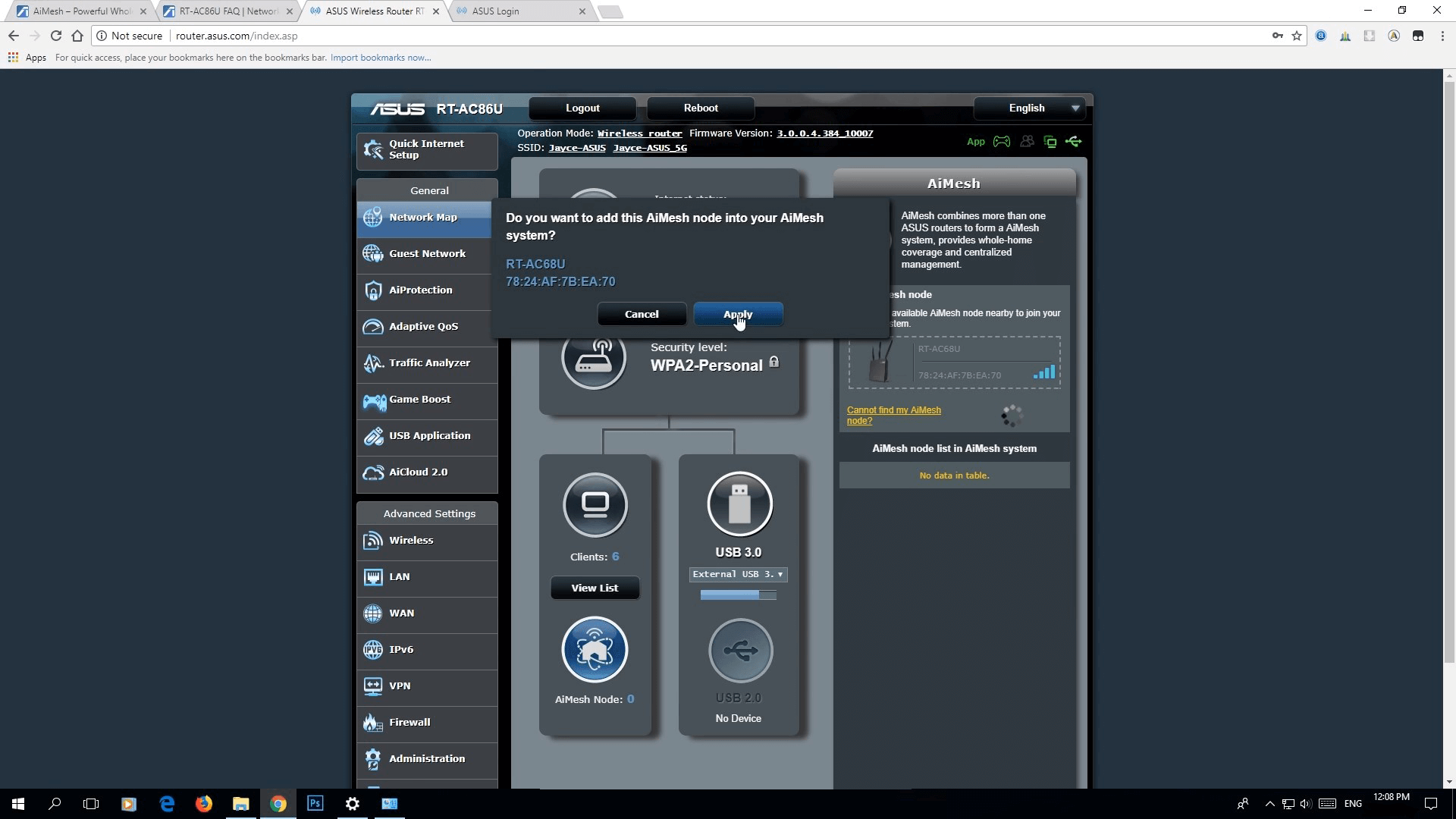The image size is (1456, 819).
Task: Open Wireless settings icon
Action: (372, 541)
